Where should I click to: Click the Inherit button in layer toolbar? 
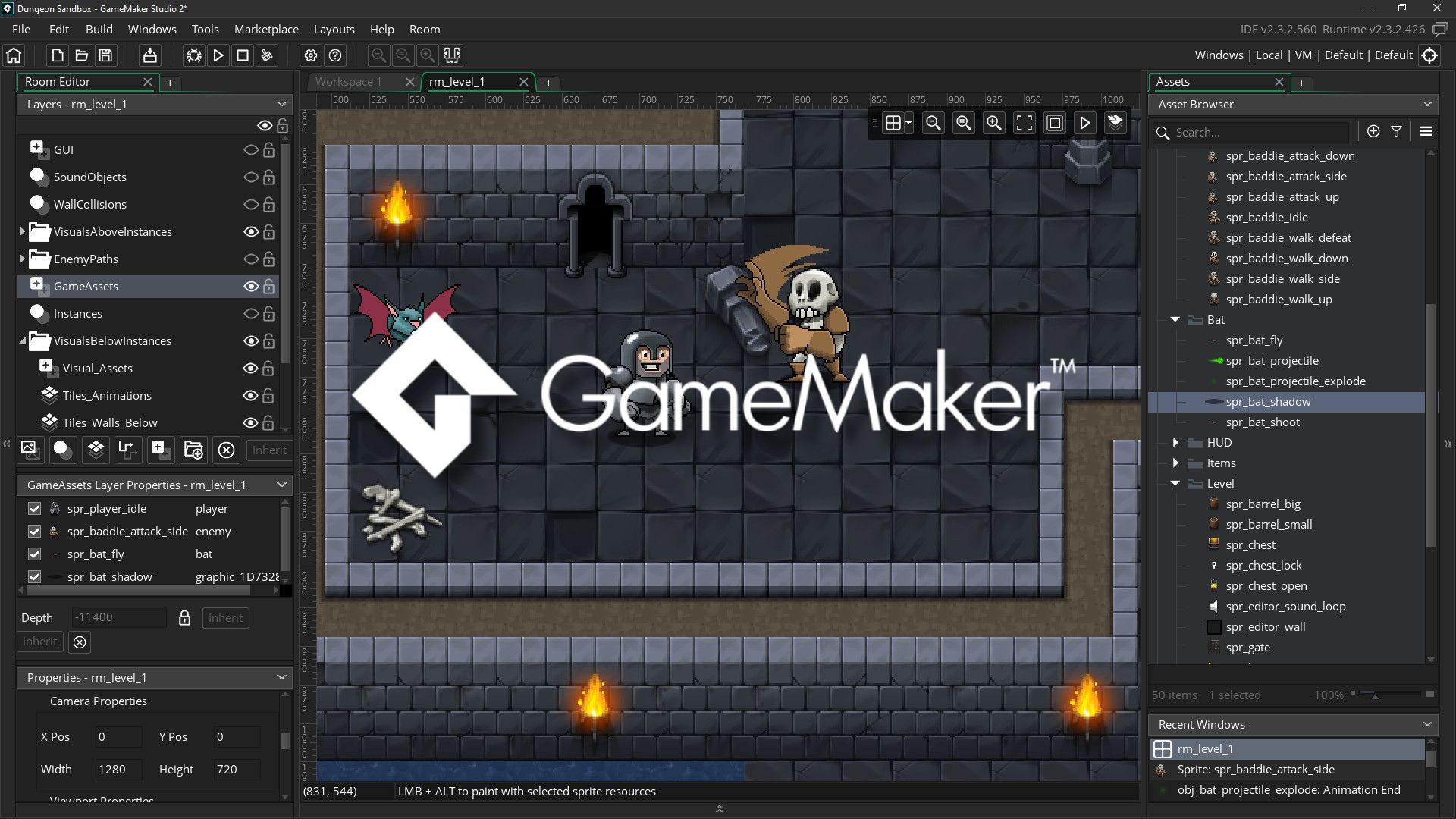tap(269, 450)
